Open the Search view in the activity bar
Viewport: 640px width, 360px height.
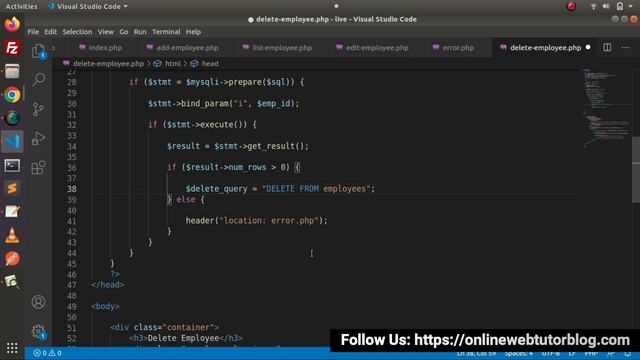(x=38, y=79)
